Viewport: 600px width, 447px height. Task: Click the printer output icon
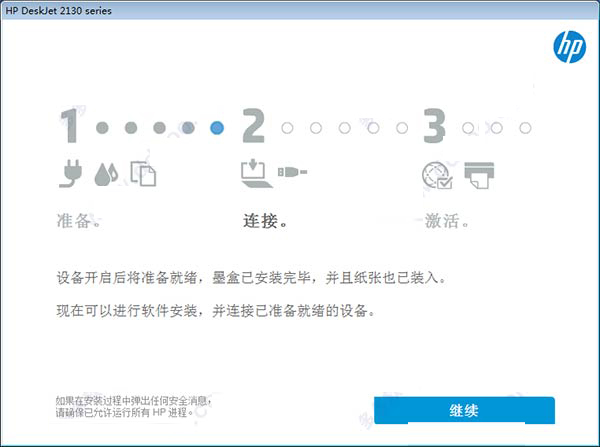point(479,175)
